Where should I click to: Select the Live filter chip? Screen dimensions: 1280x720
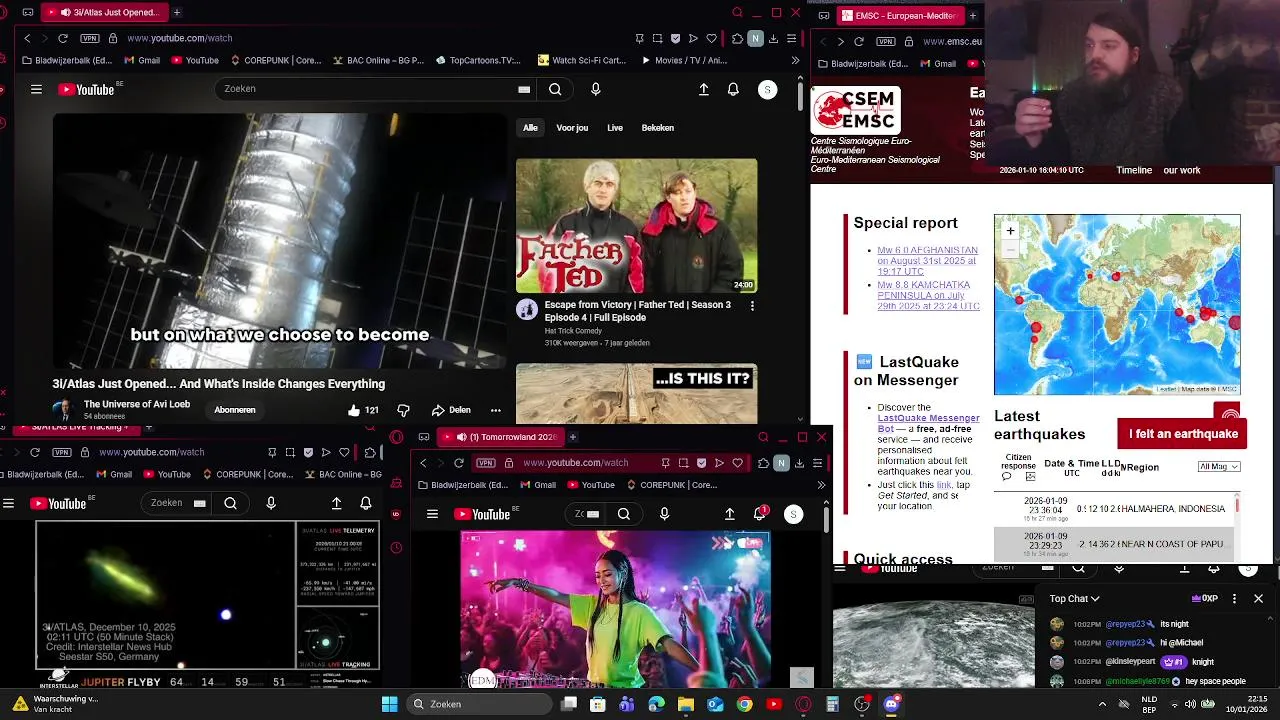(x=615, y=128)
